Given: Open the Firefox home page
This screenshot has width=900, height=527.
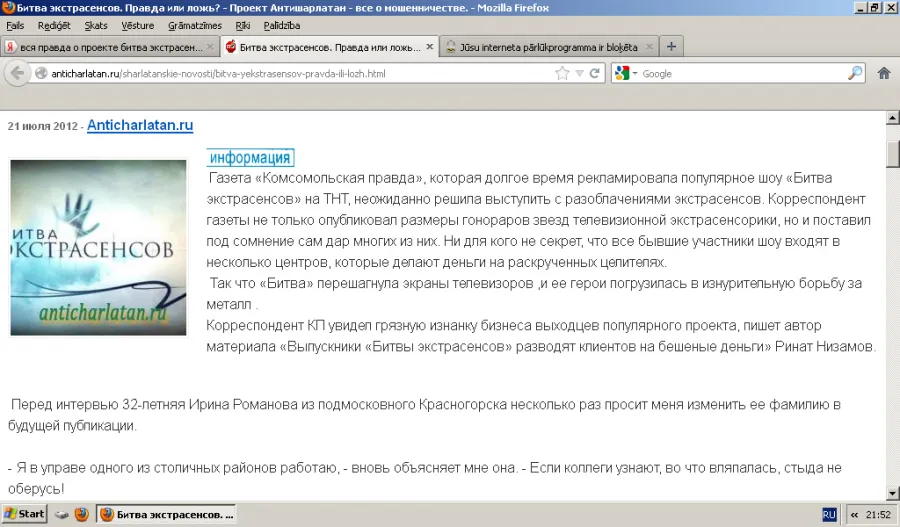Looking at the screenshot, I should click(x=884, y=73).
